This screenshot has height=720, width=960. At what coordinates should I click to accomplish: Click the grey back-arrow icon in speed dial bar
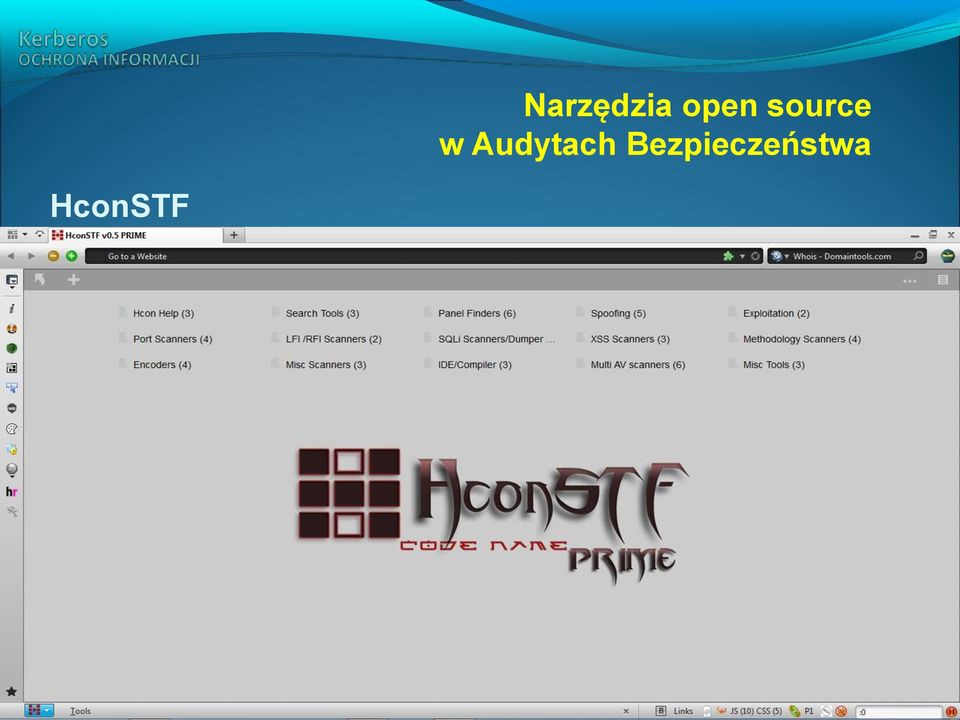(40, 280)
